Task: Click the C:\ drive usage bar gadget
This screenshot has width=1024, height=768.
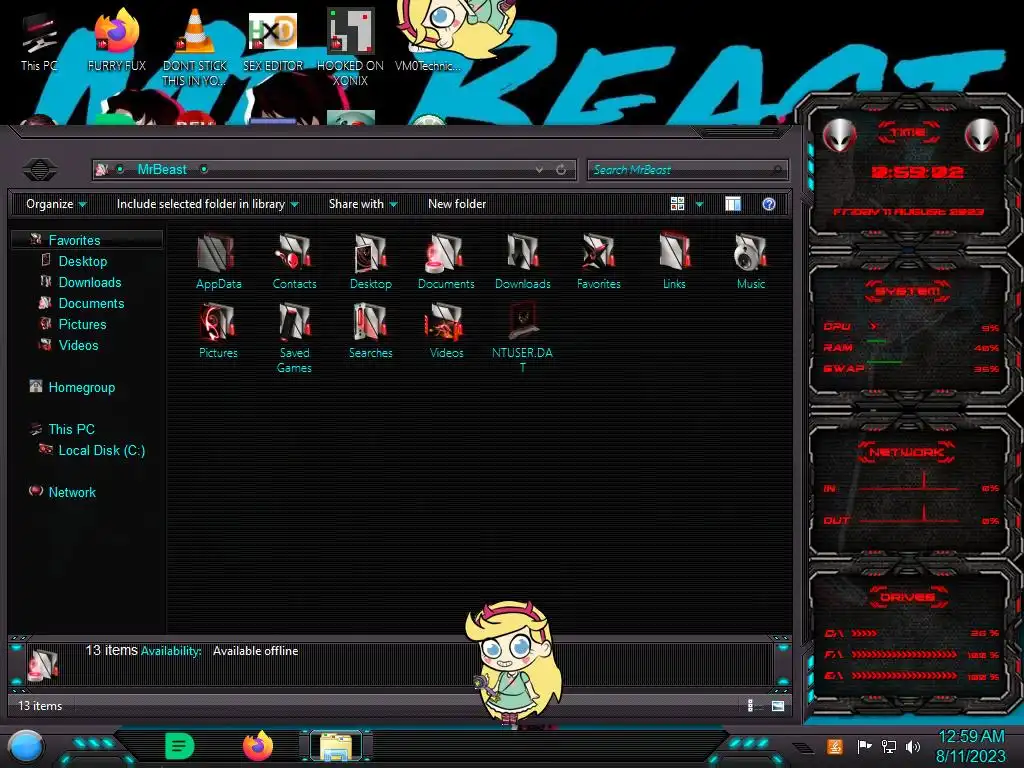Action: pyautogui.click(x=912, y=633)
